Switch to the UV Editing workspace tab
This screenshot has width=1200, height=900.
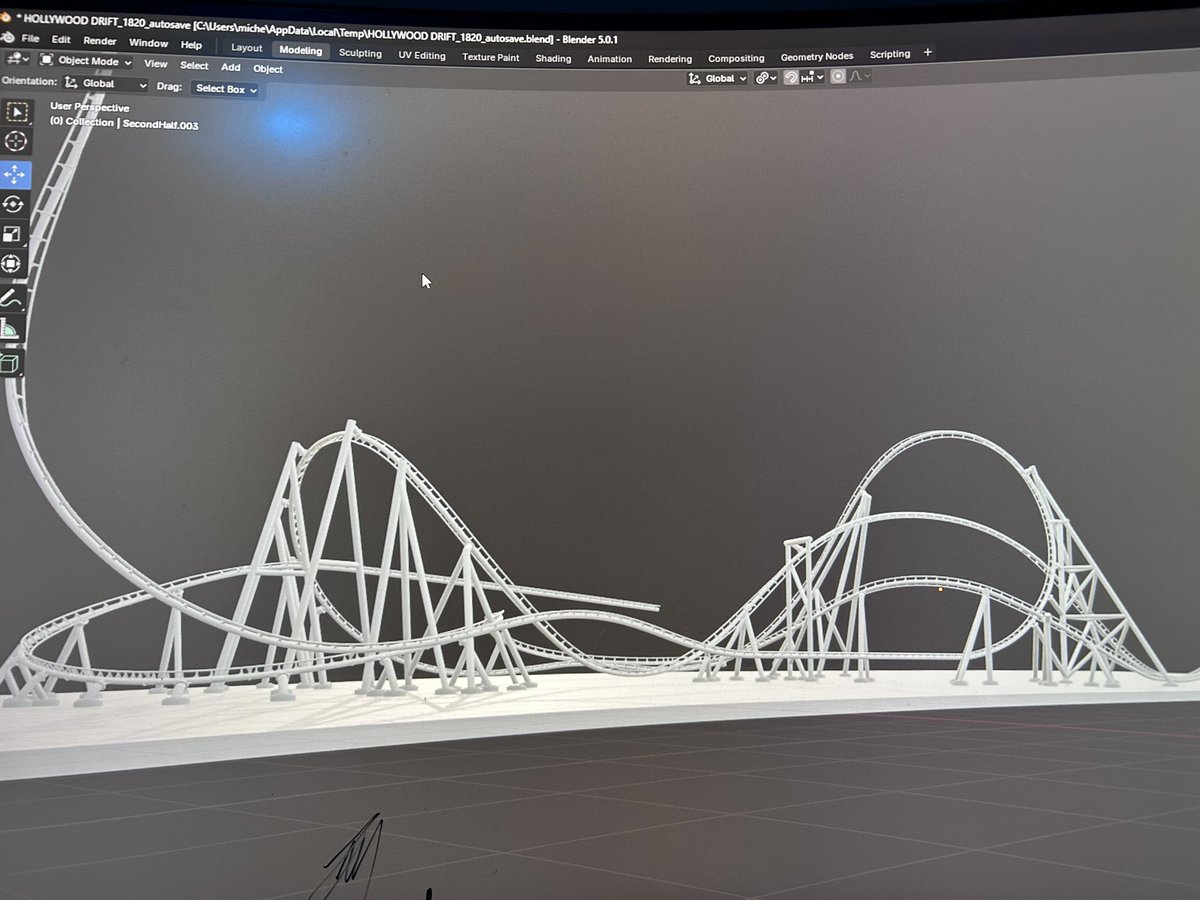pyautogui.click(x=422, y=55)
